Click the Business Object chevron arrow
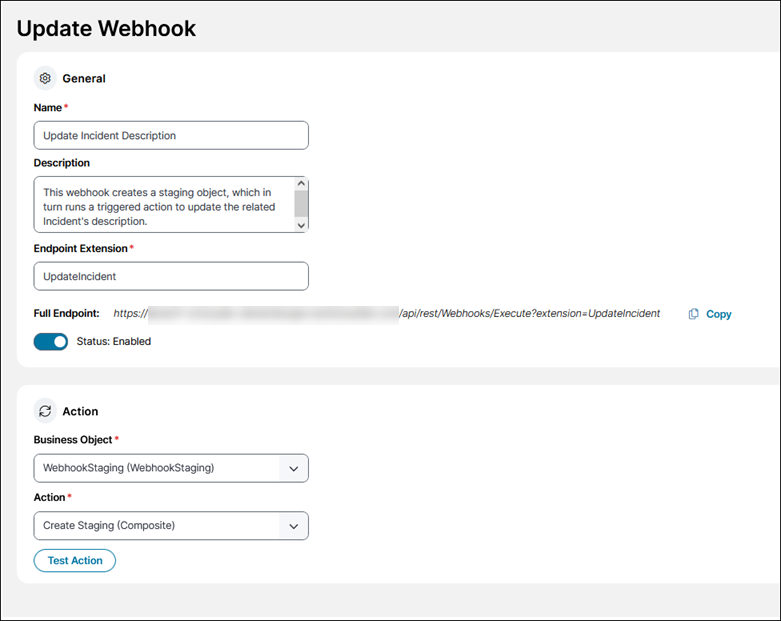This screenshot has width=781, height=621. pyautogui.click(x=293, y=468)
